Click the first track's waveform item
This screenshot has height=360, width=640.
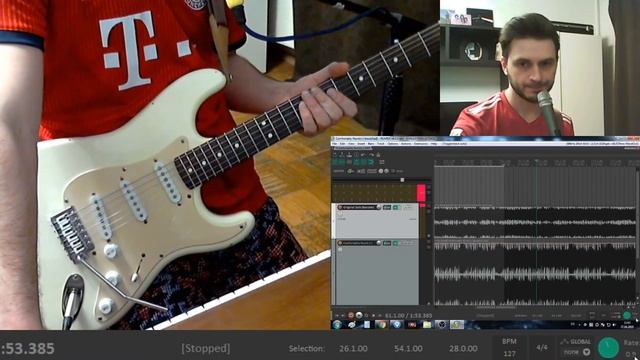(535, 222)
